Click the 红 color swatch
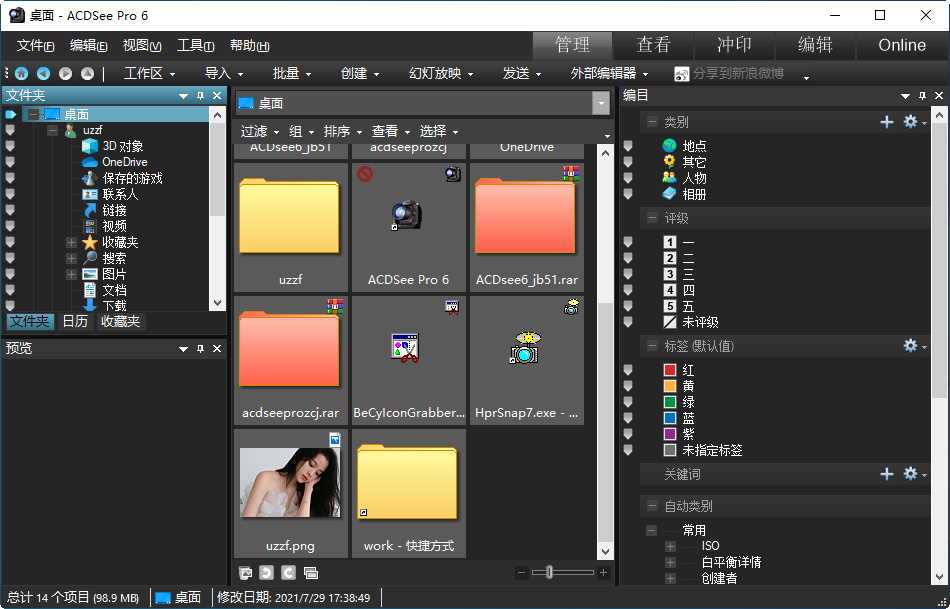This screenshot has height=609, width=950. pos(669,370)
